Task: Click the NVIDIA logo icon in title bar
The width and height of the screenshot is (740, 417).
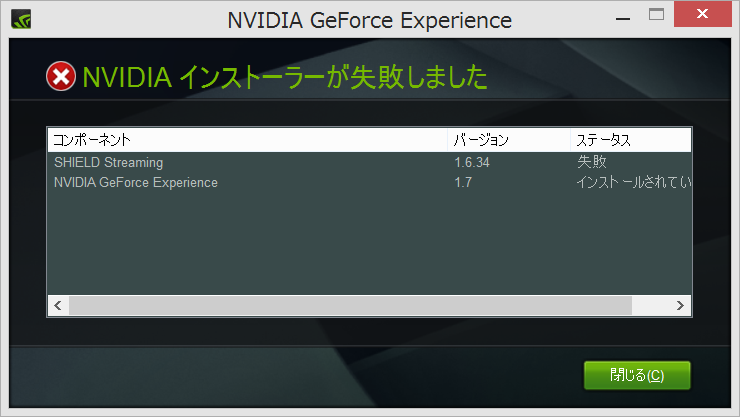Action: (x=21, y=19)
